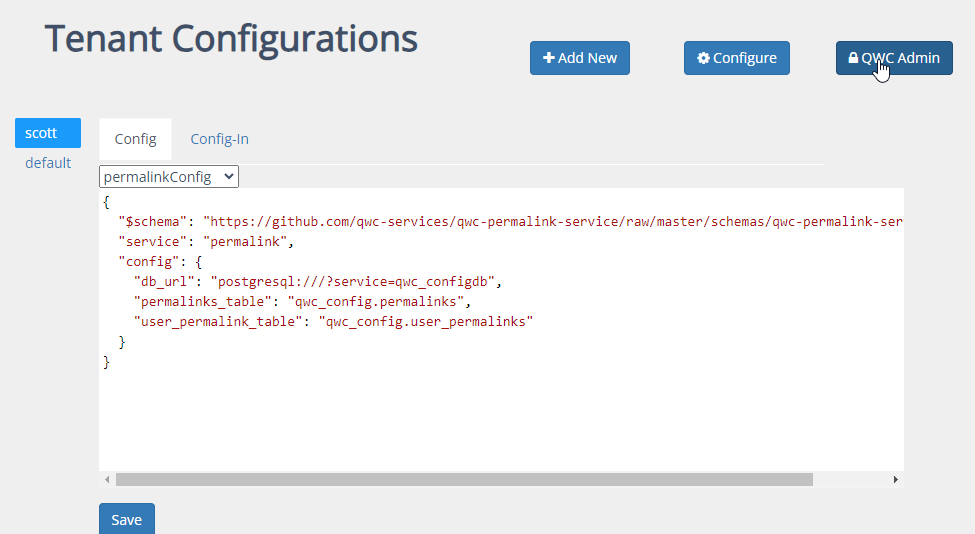Open the Config-In tab
Viewport: 975px width, 534px height.
click(219, 139)
